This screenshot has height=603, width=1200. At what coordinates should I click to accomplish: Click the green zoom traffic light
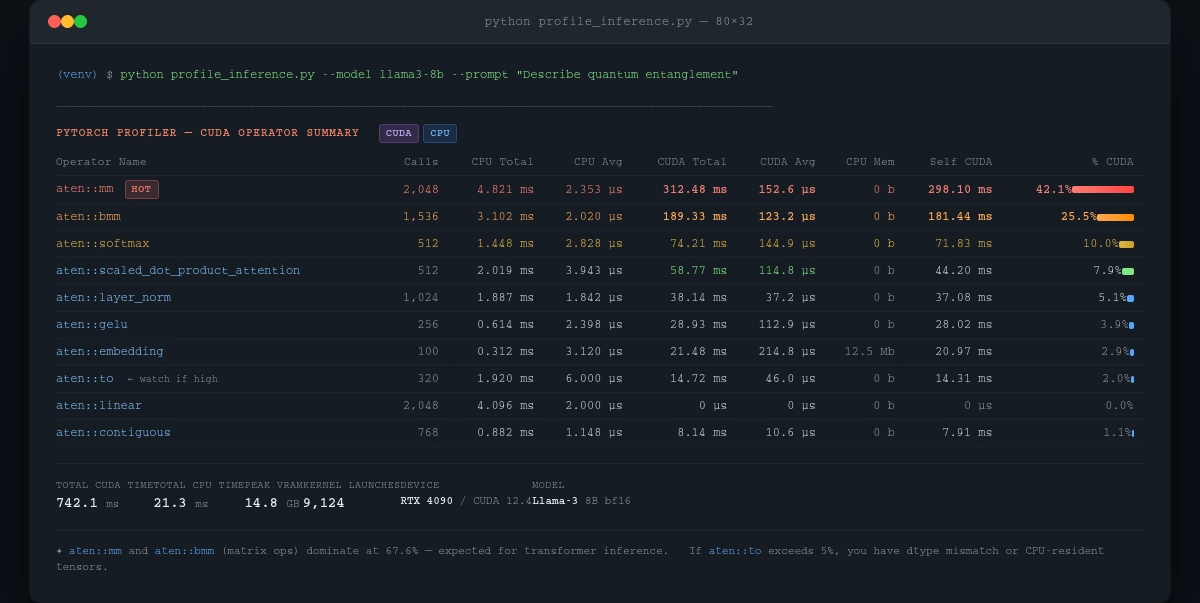pyautogui.click(x=80, y=20)
